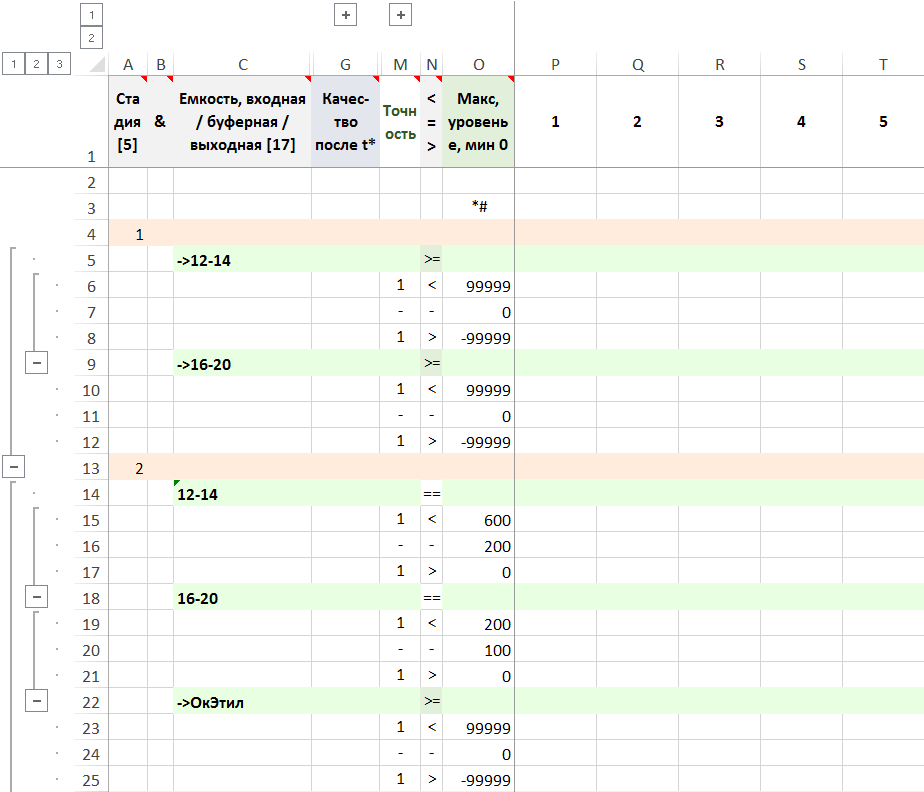Click the cell containing 600
Viewport: 924px width, 792px height.
click(x=478, y=520)
